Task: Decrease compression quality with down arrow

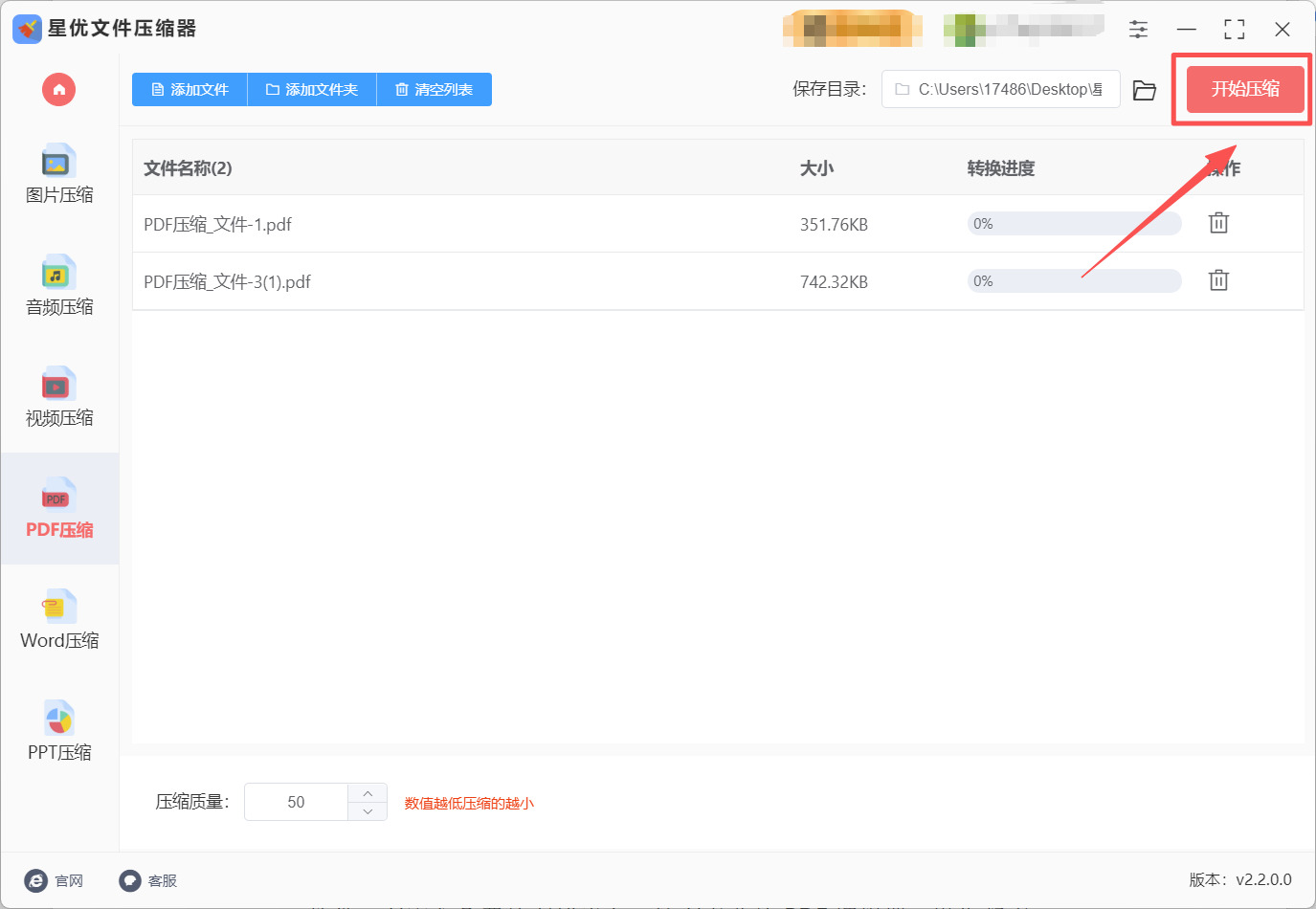Action: (x=368, y=811)
